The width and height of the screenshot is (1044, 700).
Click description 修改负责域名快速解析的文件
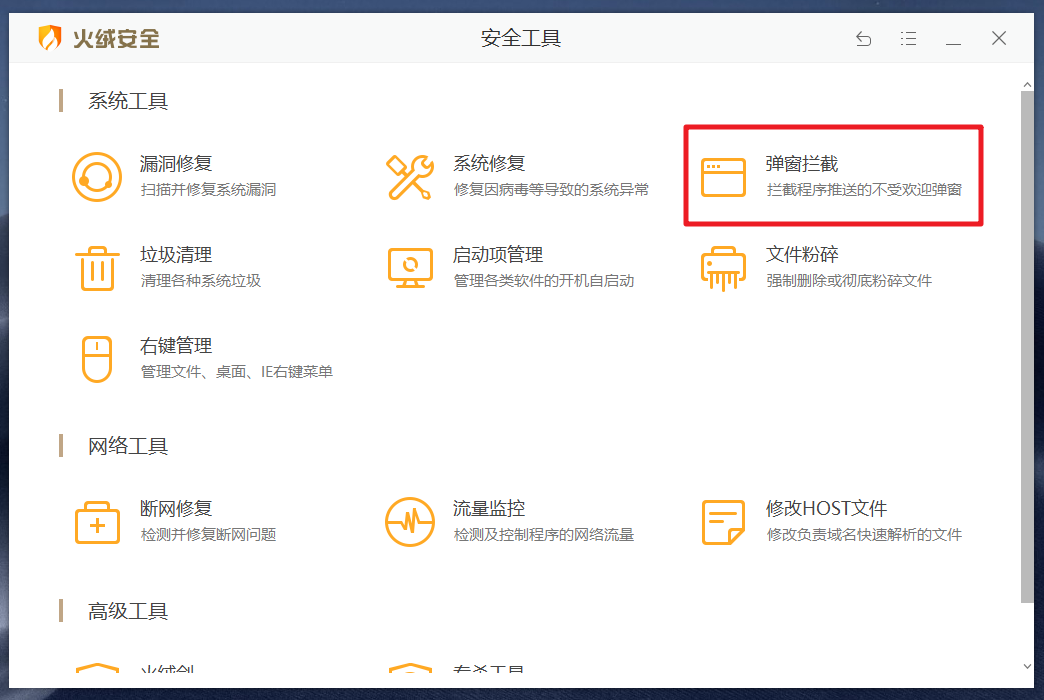pos(864,535)
